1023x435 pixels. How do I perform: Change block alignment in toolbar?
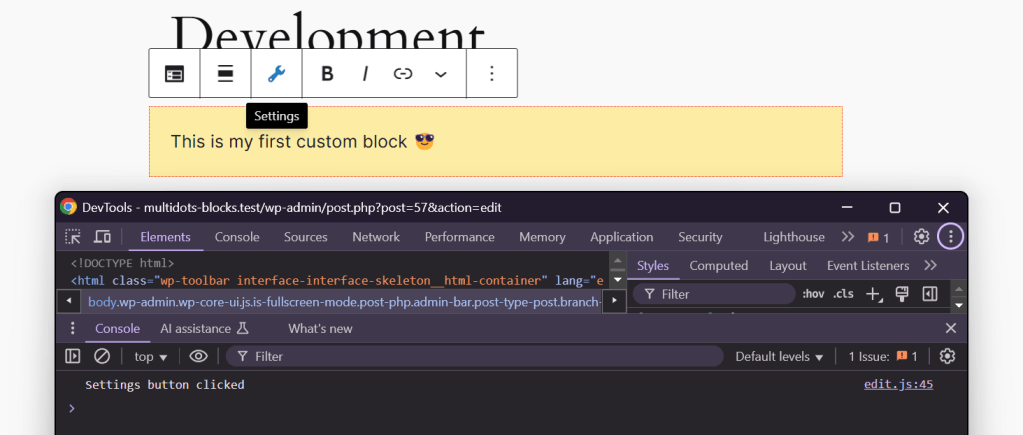click(226, 74)
